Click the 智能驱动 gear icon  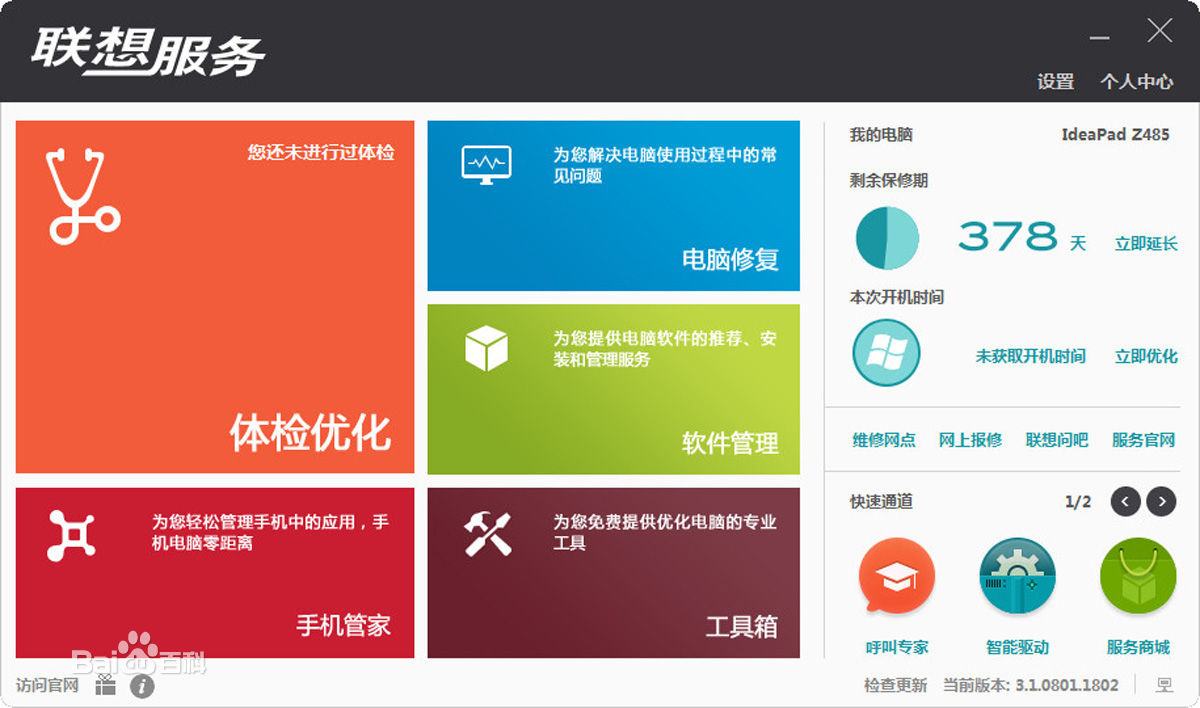pos(1018,576)
